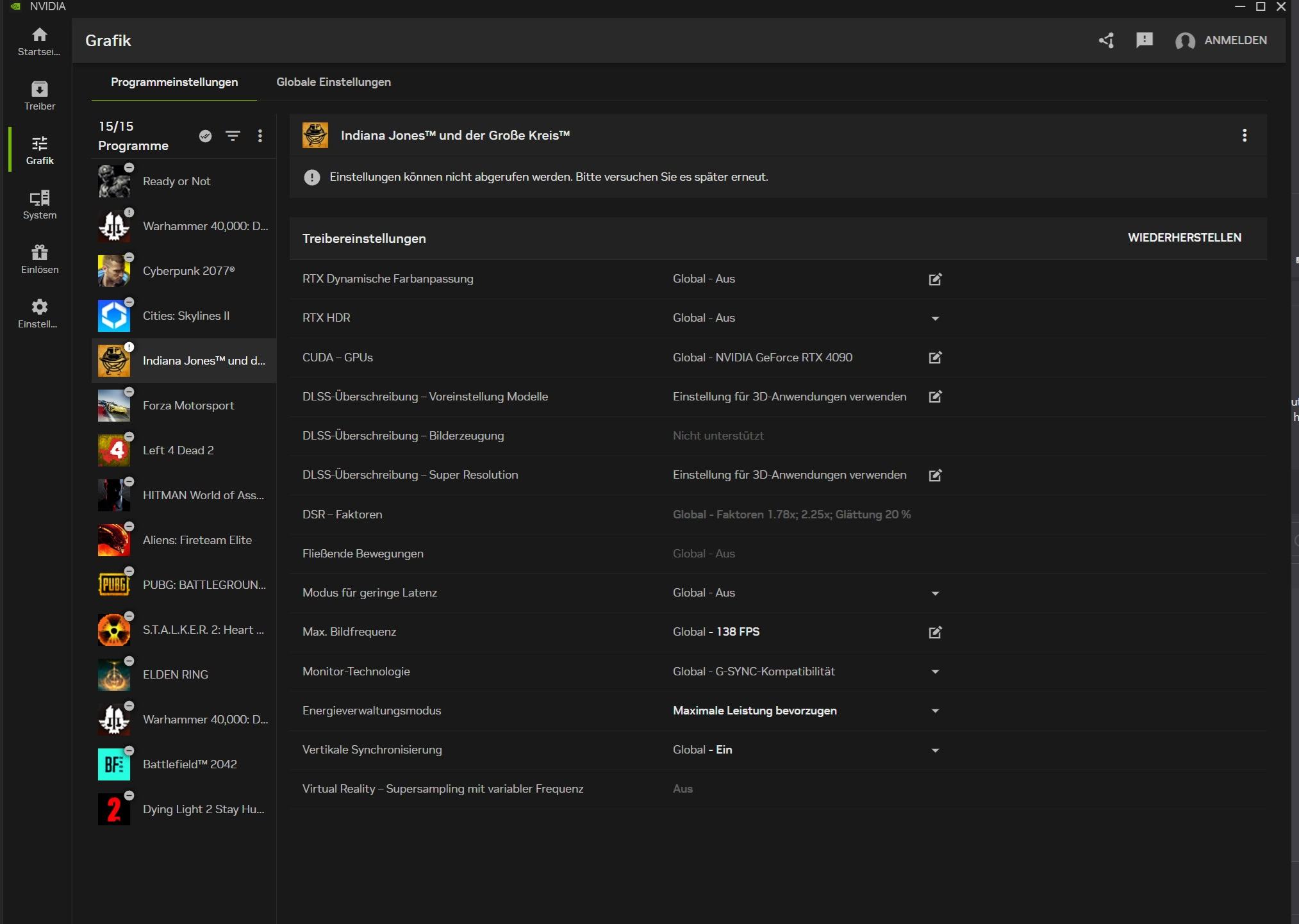1299x924 pixels.
Task: Click Battlefield 2042 game thumbnail
Action: coord(114,764)
